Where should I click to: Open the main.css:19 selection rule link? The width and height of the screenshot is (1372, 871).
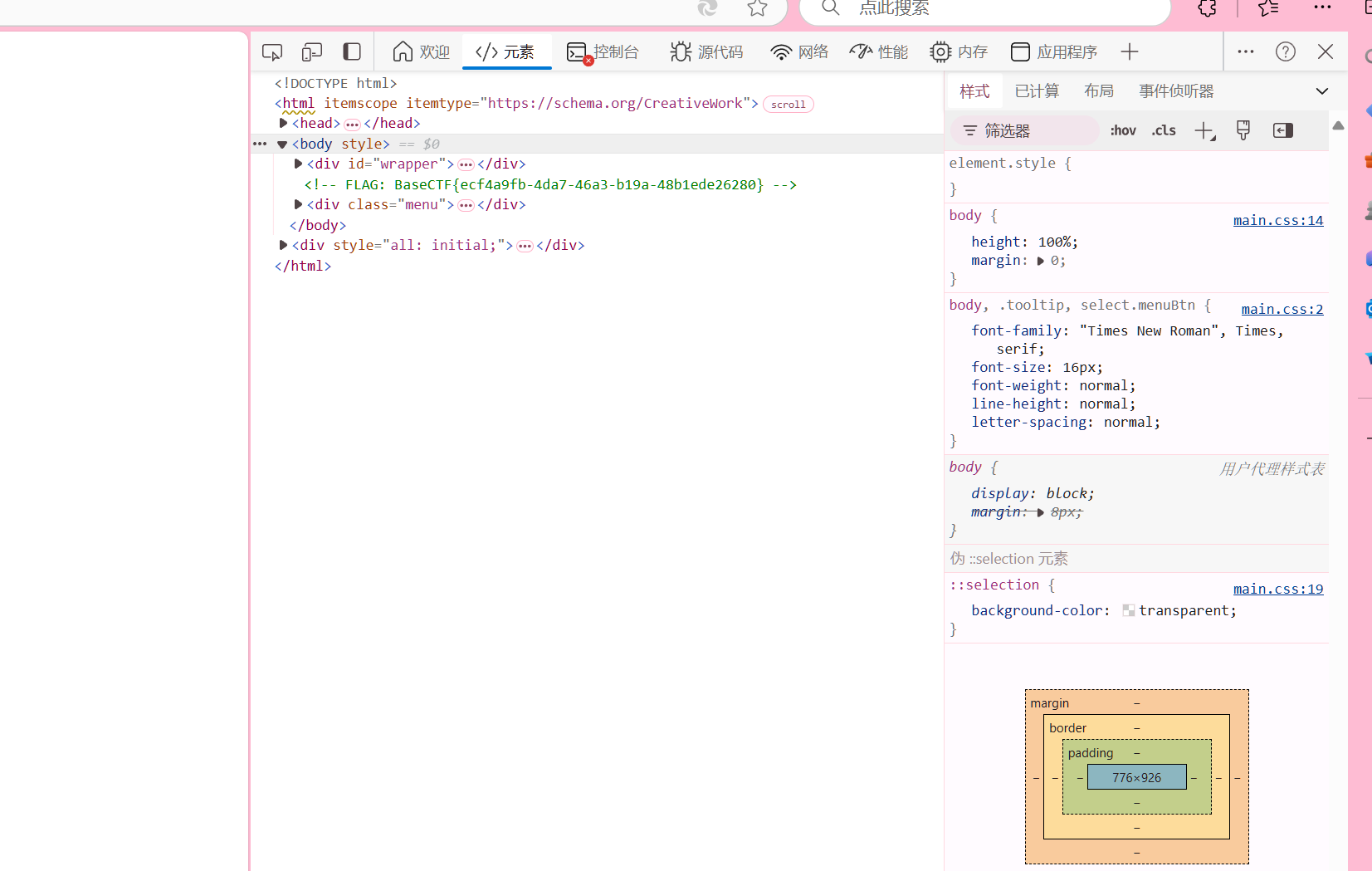pyautogui.click(x=1277, y=589)
